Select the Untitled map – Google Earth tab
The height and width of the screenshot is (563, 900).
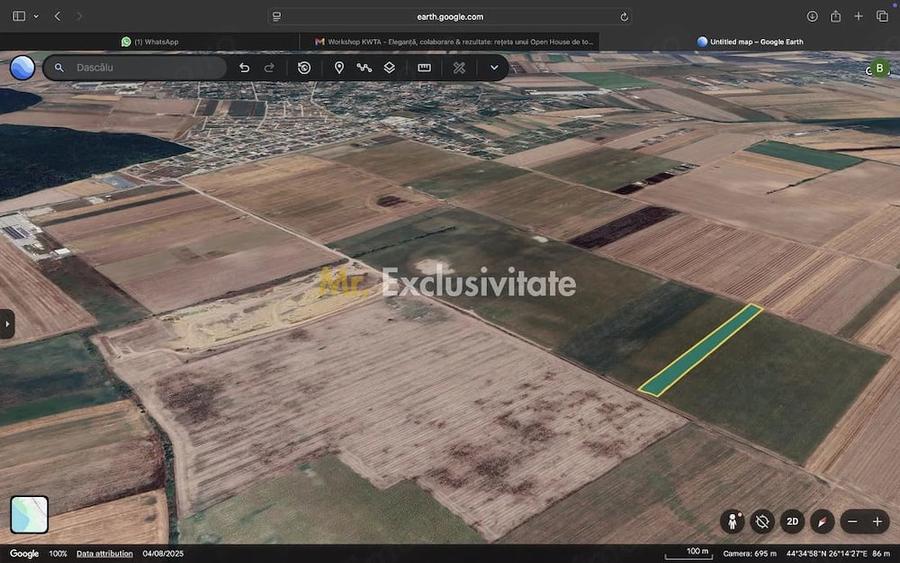point(750,42)
